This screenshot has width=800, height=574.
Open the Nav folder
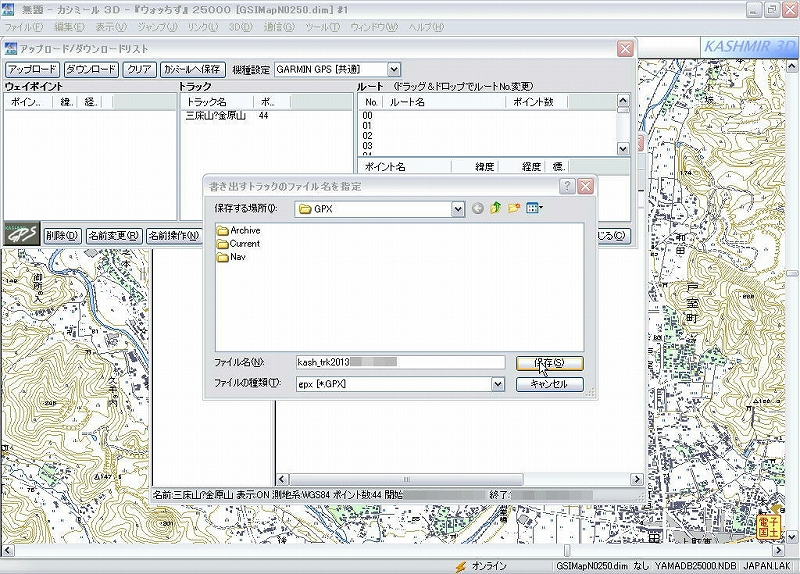click(x=231, y=257)
